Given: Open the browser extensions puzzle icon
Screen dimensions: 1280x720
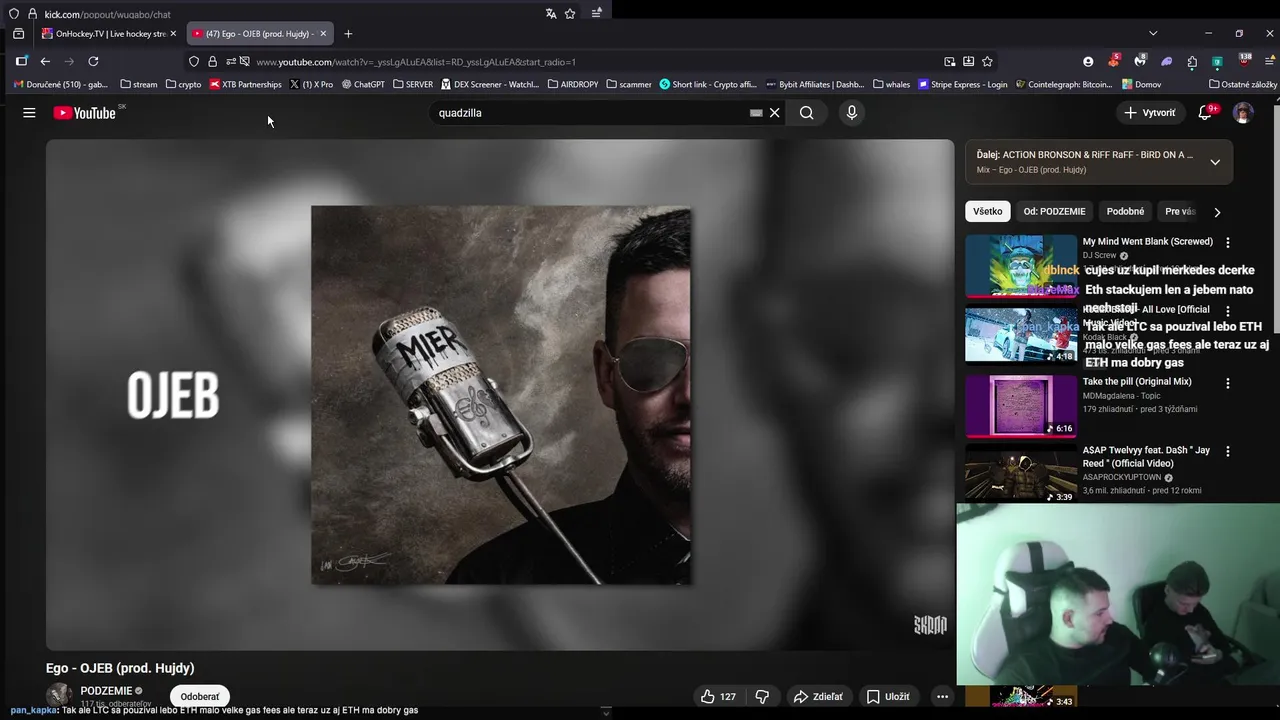Looking at the screenshot, I should click(1192, 62).
